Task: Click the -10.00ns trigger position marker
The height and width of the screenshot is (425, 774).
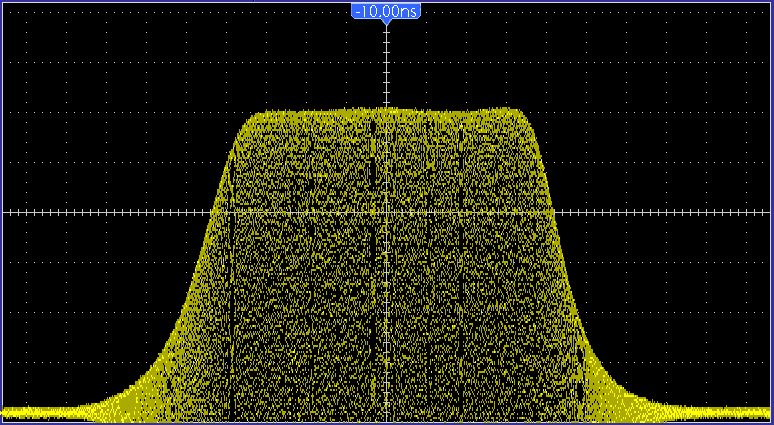Action: coord(386,13)
